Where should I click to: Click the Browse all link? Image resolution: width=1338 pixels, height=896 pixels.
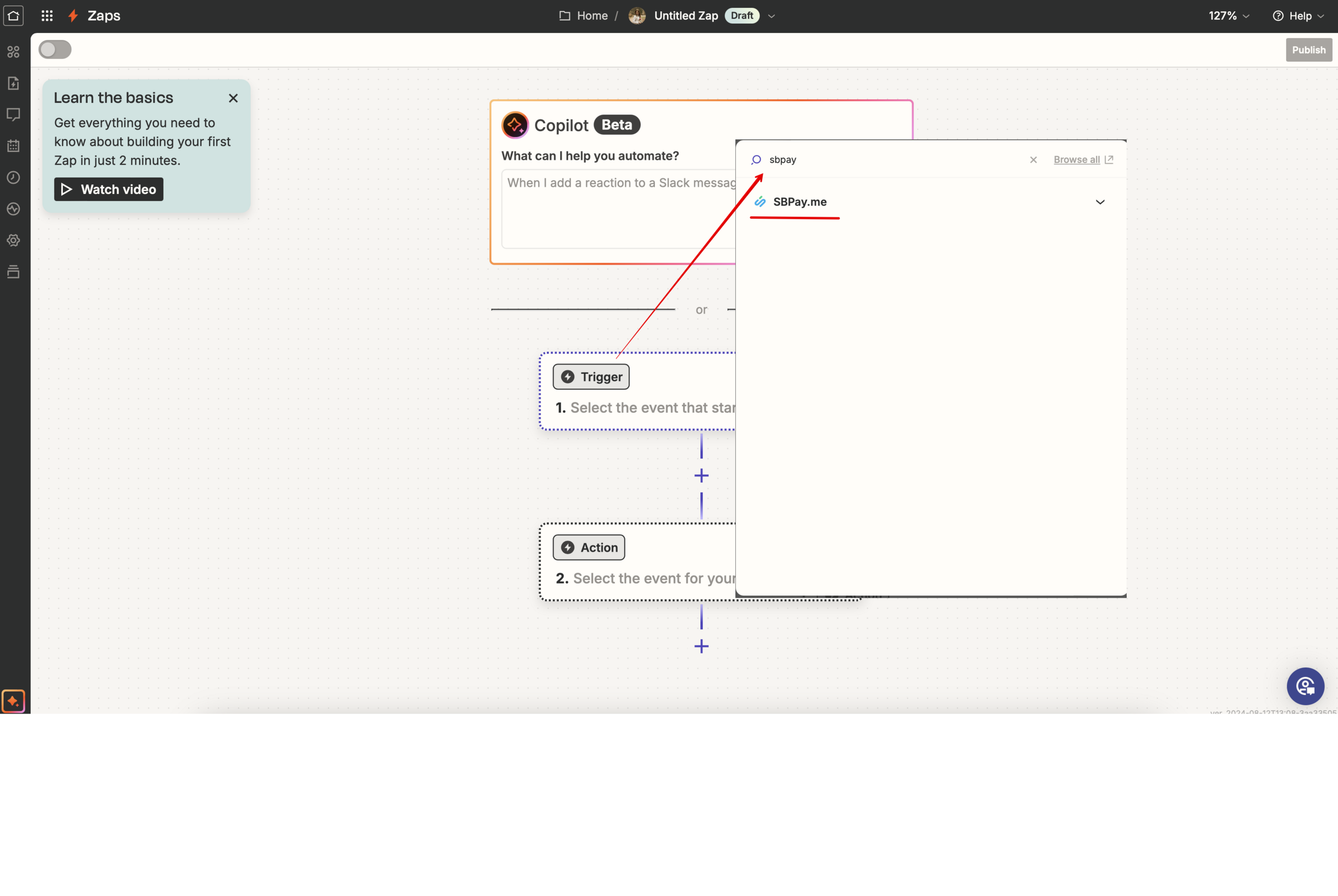[x=1076, y=160]
